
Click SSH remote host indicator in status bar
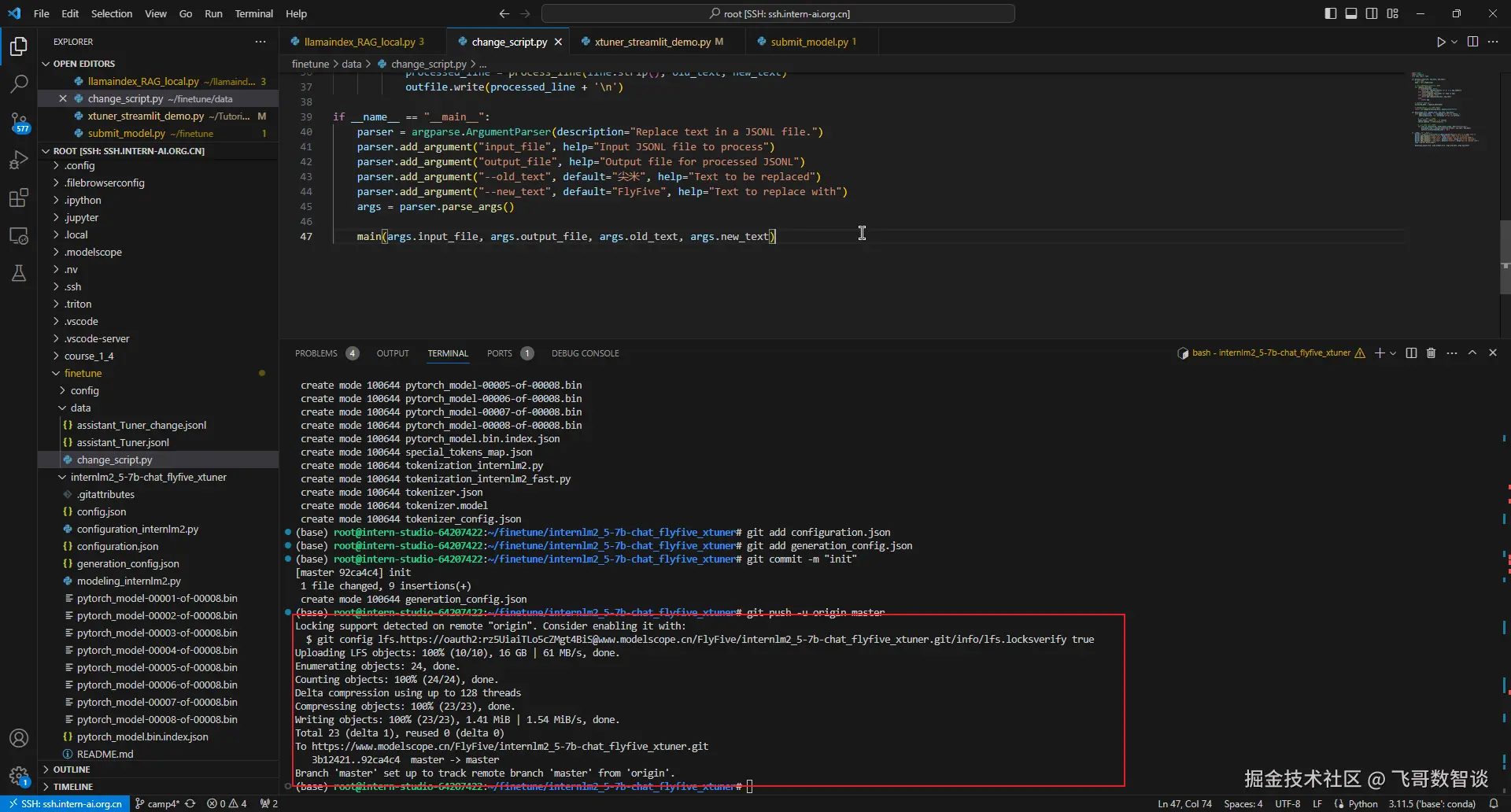[66, 803]
